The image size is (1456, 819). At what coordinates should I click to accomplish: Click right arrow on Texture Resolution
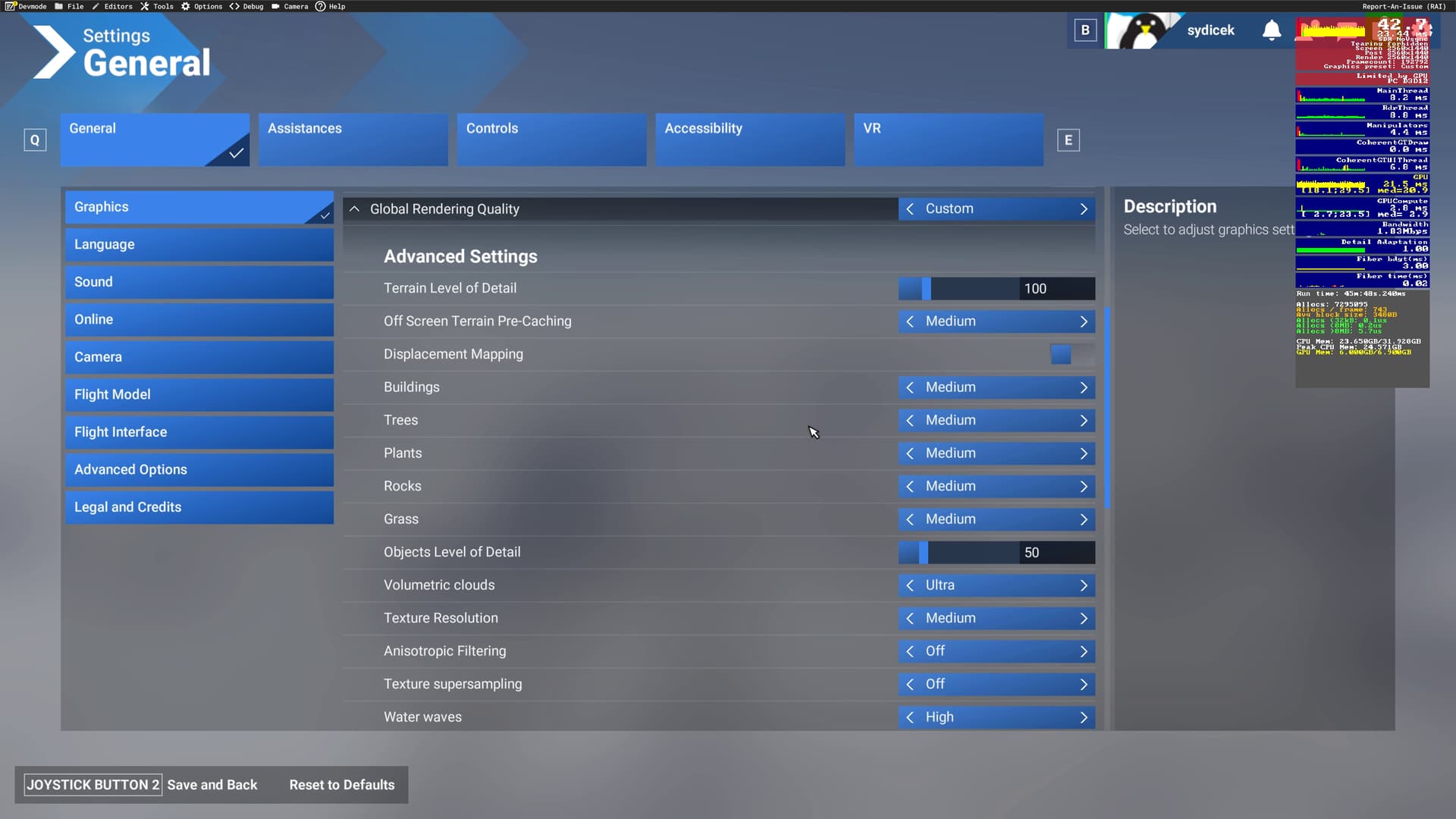pyautogui.click(x=1084, y=619)
